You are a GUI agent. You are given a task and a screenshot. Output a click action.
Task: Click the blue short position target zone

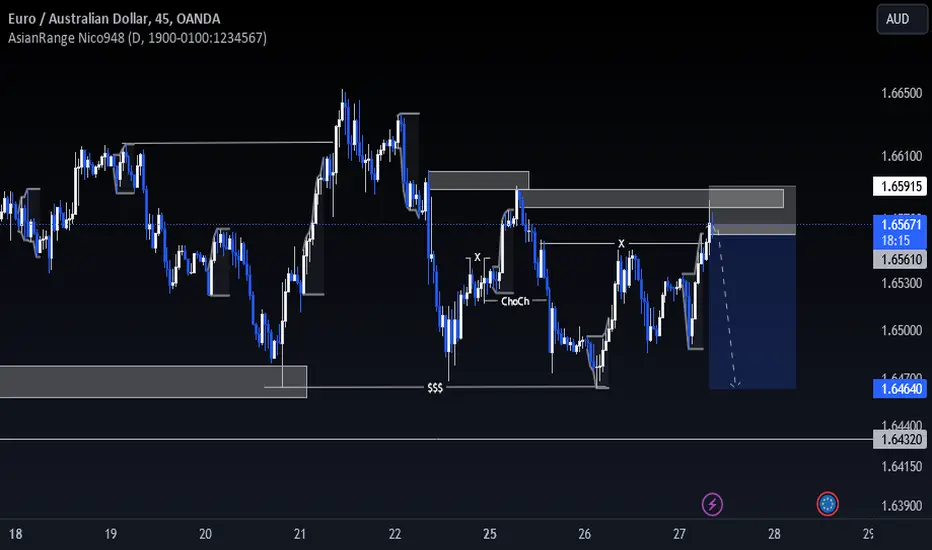[x=752, y=312]
